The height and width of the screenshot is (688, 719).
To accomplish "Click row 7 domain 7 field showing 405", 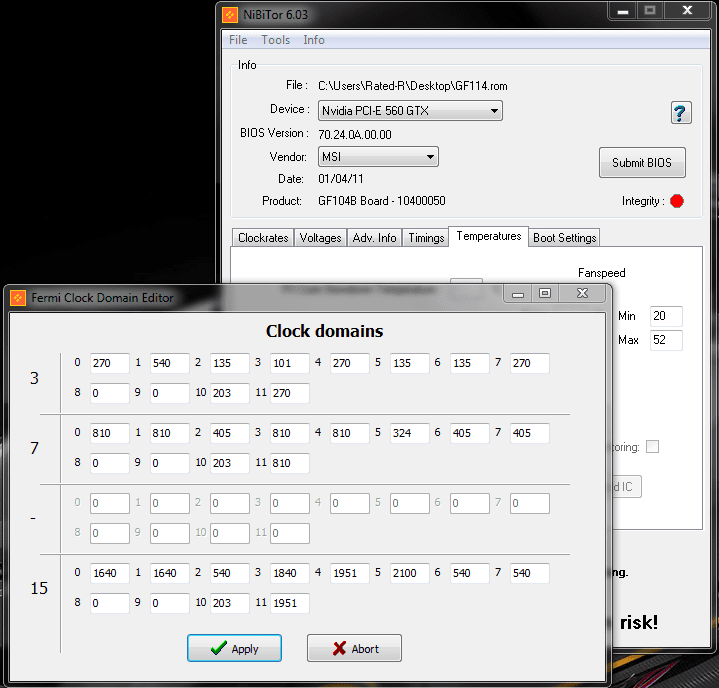I will pyautogui.click(x=530, y=433).
